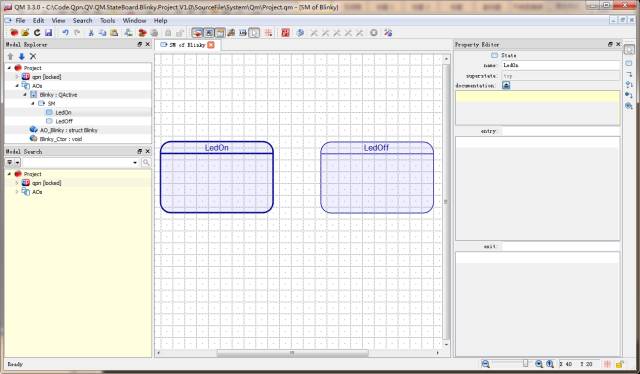Click the Open Model folder icon

pos(25,33)
